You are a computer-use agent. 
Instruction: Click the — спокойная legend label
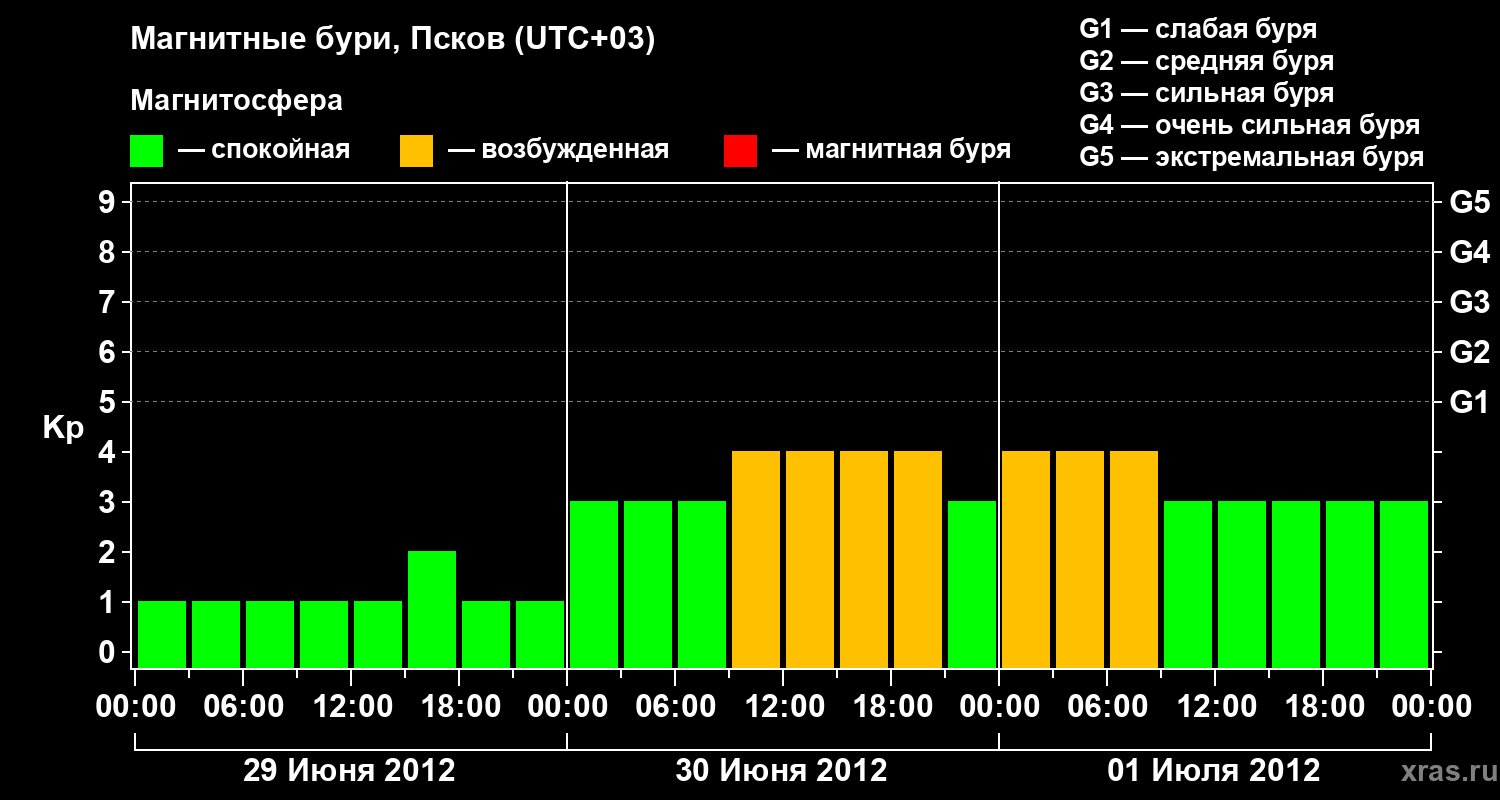(x=264, y=151)
